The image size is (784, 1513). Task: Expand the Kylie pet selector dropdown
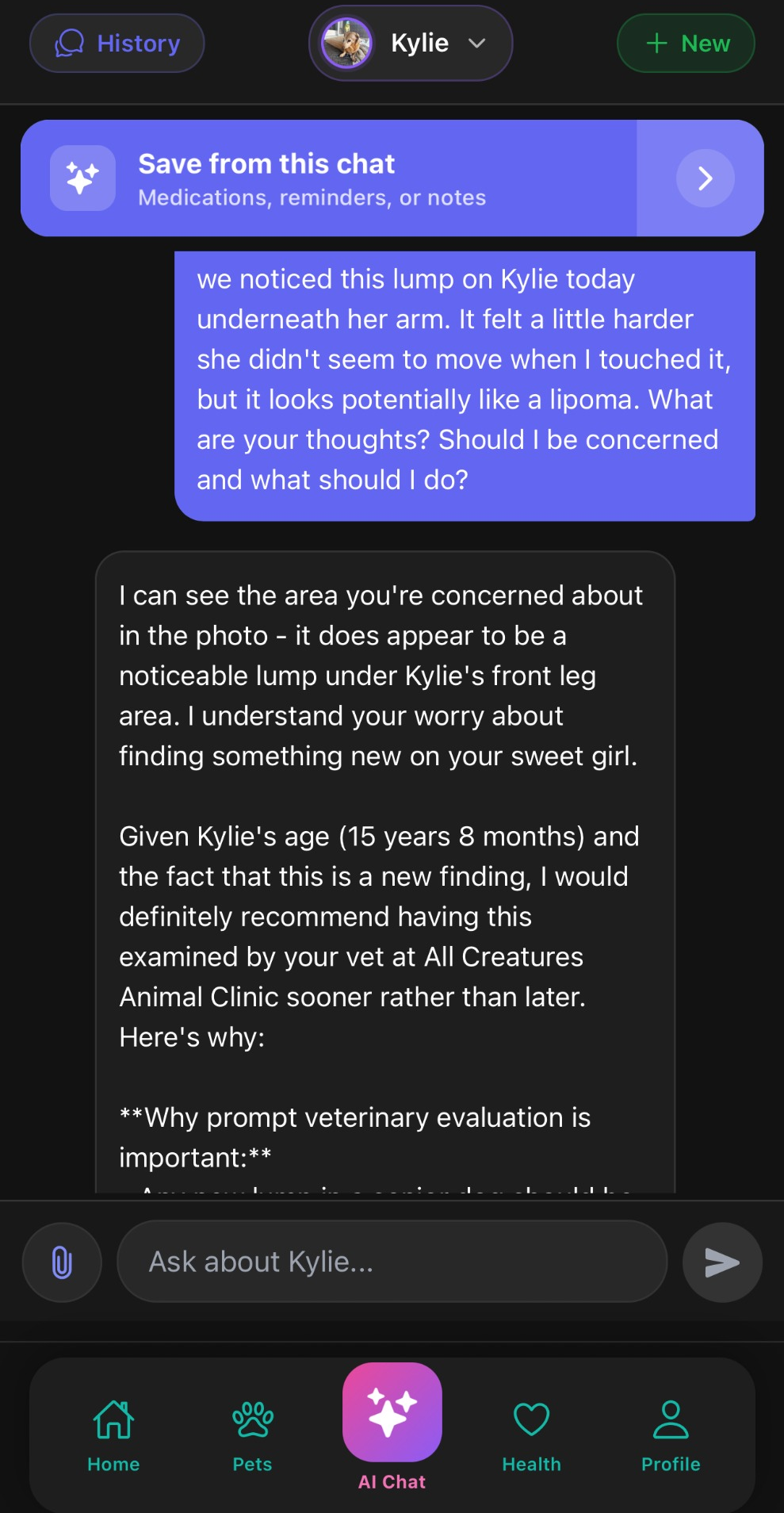(478, 44)
